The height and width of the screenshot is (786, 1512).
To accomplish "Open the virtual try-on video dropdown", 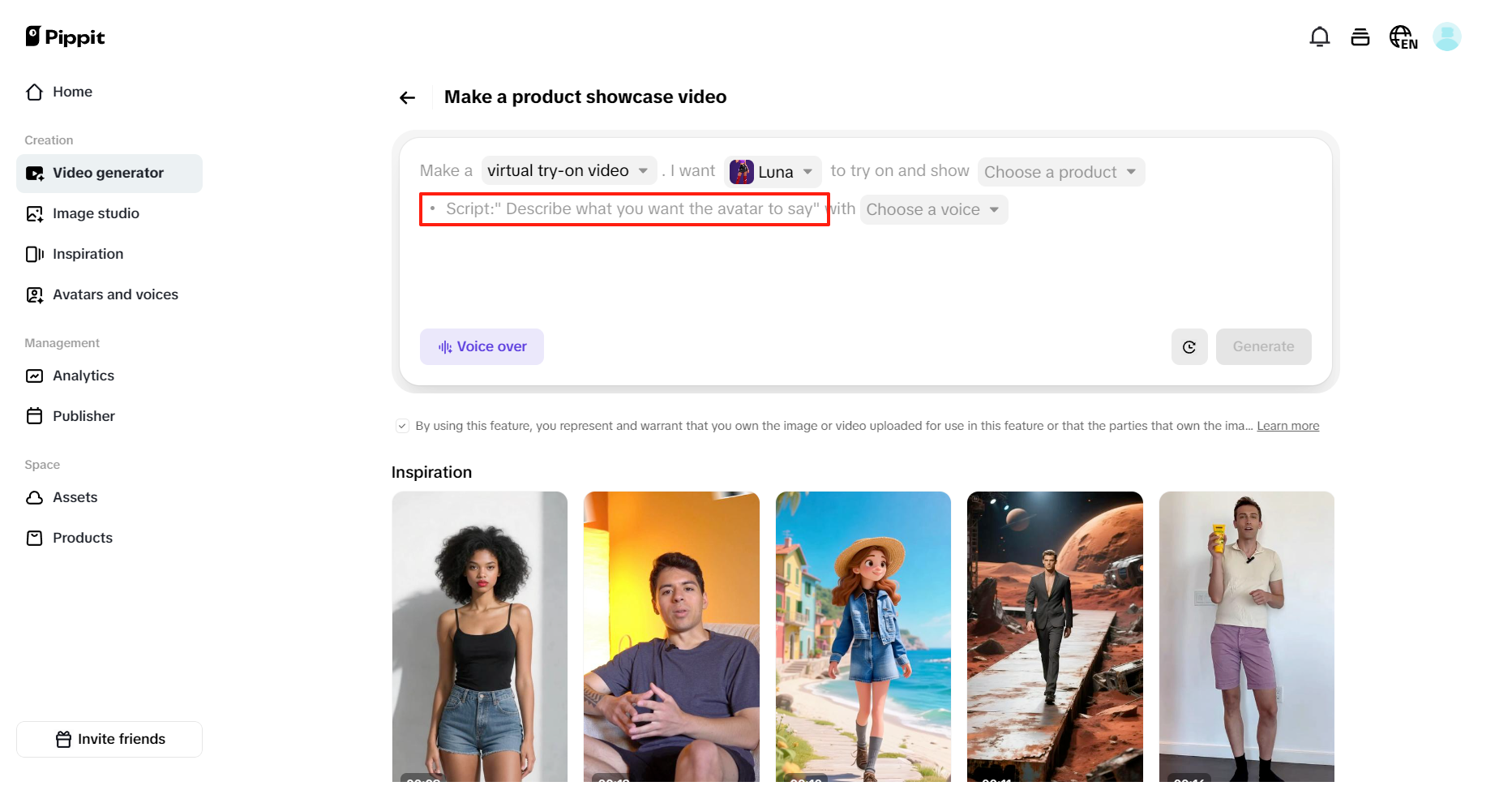I will 568,171.
